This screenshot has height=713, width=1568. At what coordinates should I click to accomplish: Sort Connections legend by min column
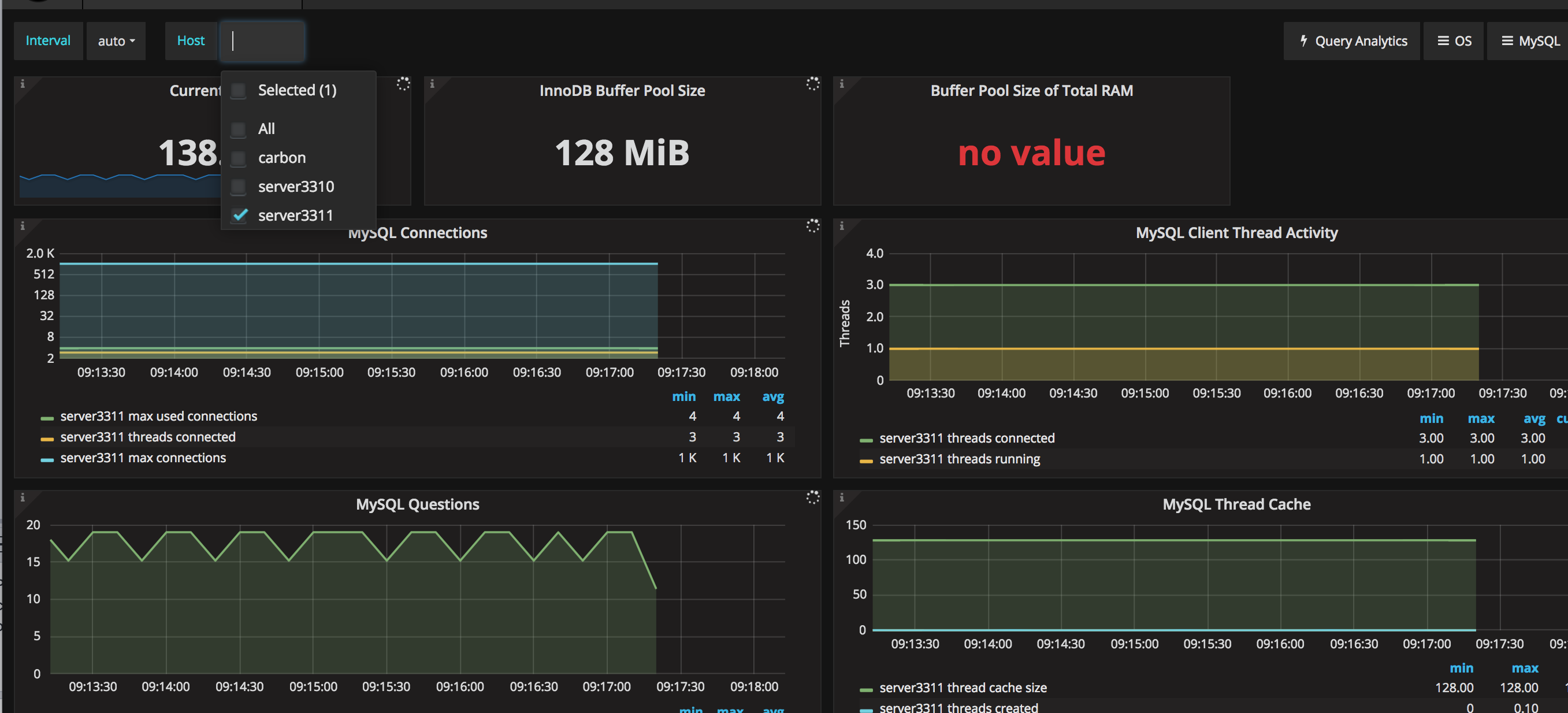click(x=683, y=397)
